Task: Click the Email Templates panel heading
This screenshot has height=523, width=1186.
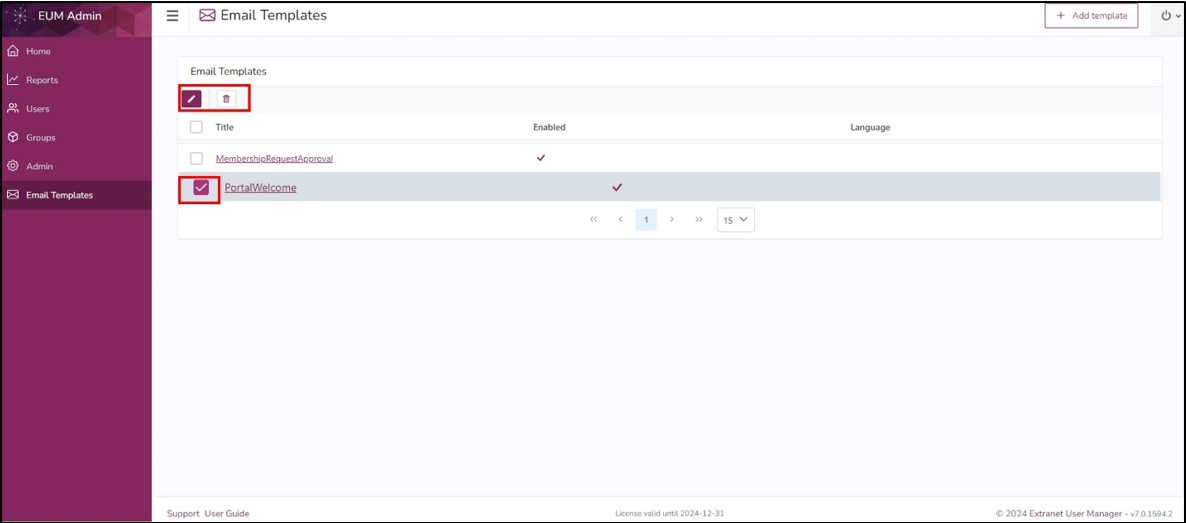Action: click(228, 71)
